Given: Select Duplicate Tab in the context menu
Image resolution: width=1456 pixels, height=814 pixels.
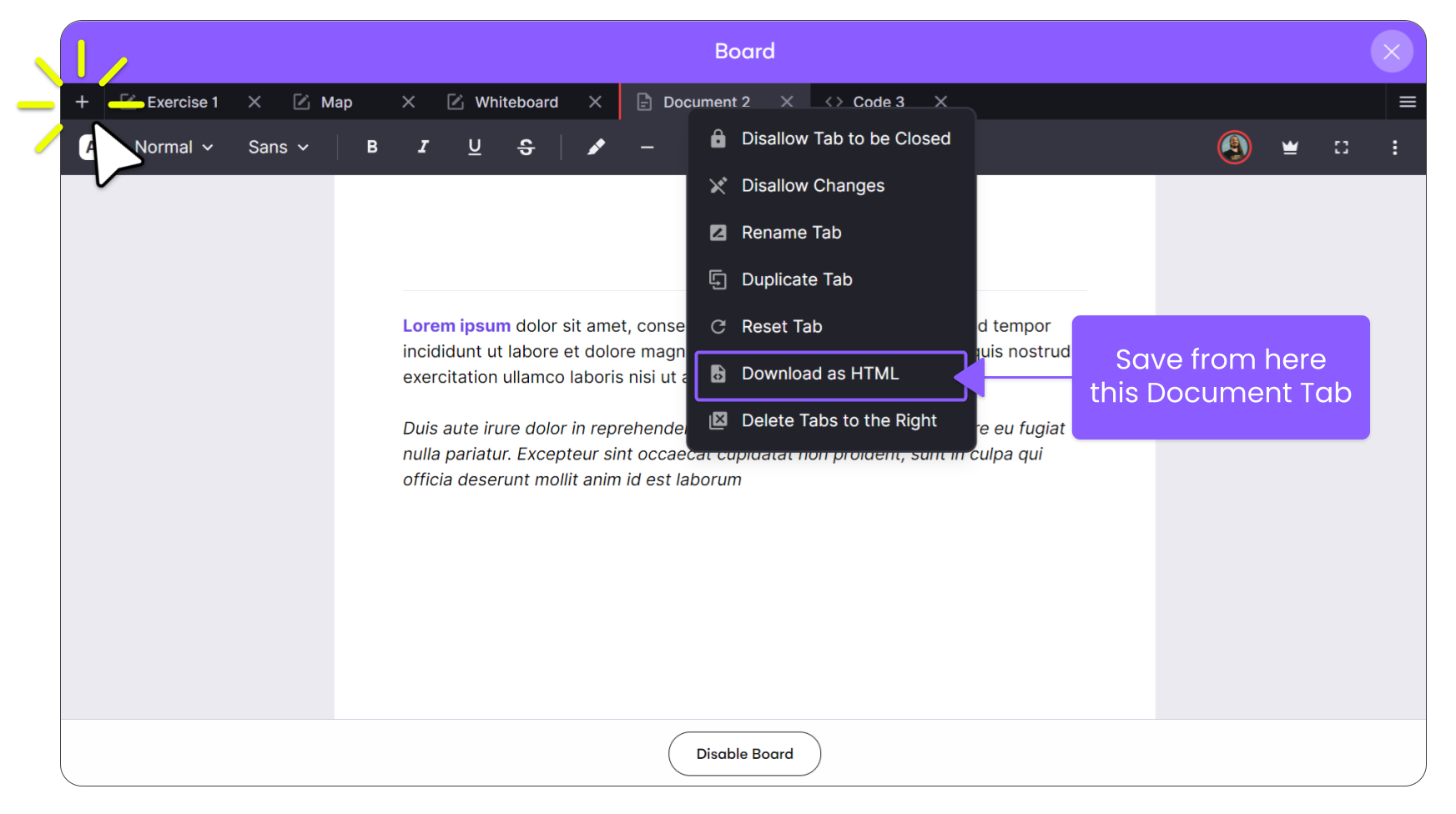Looking at the screenshot, I should point(832,279).
